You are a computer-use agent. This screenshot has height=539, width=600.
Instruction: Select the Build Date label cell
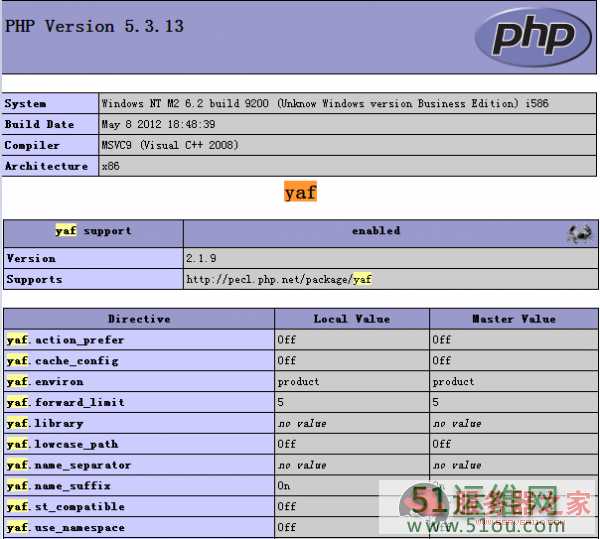coord(50,124)
